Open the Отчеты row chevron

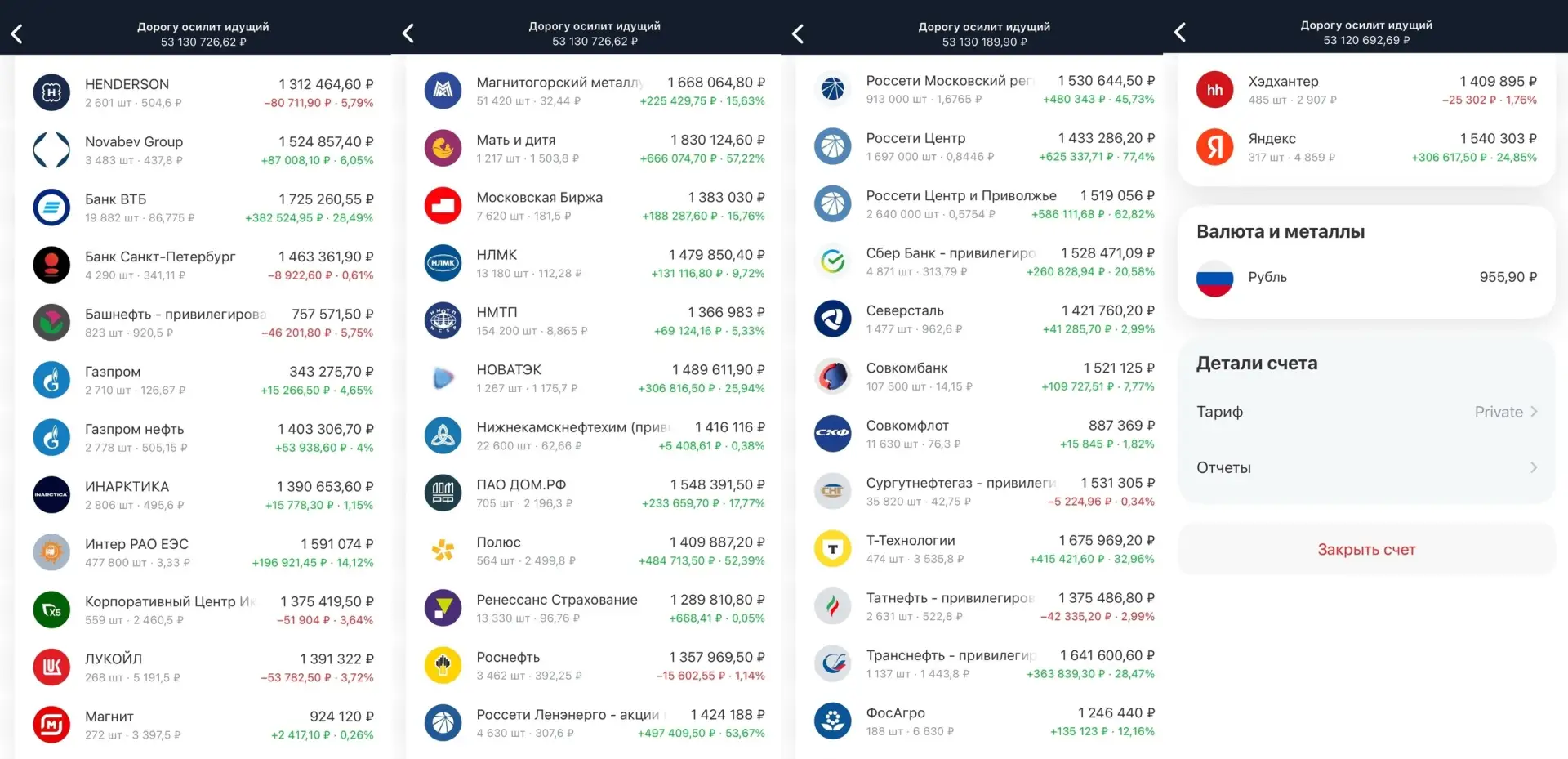pos(1534,467)
